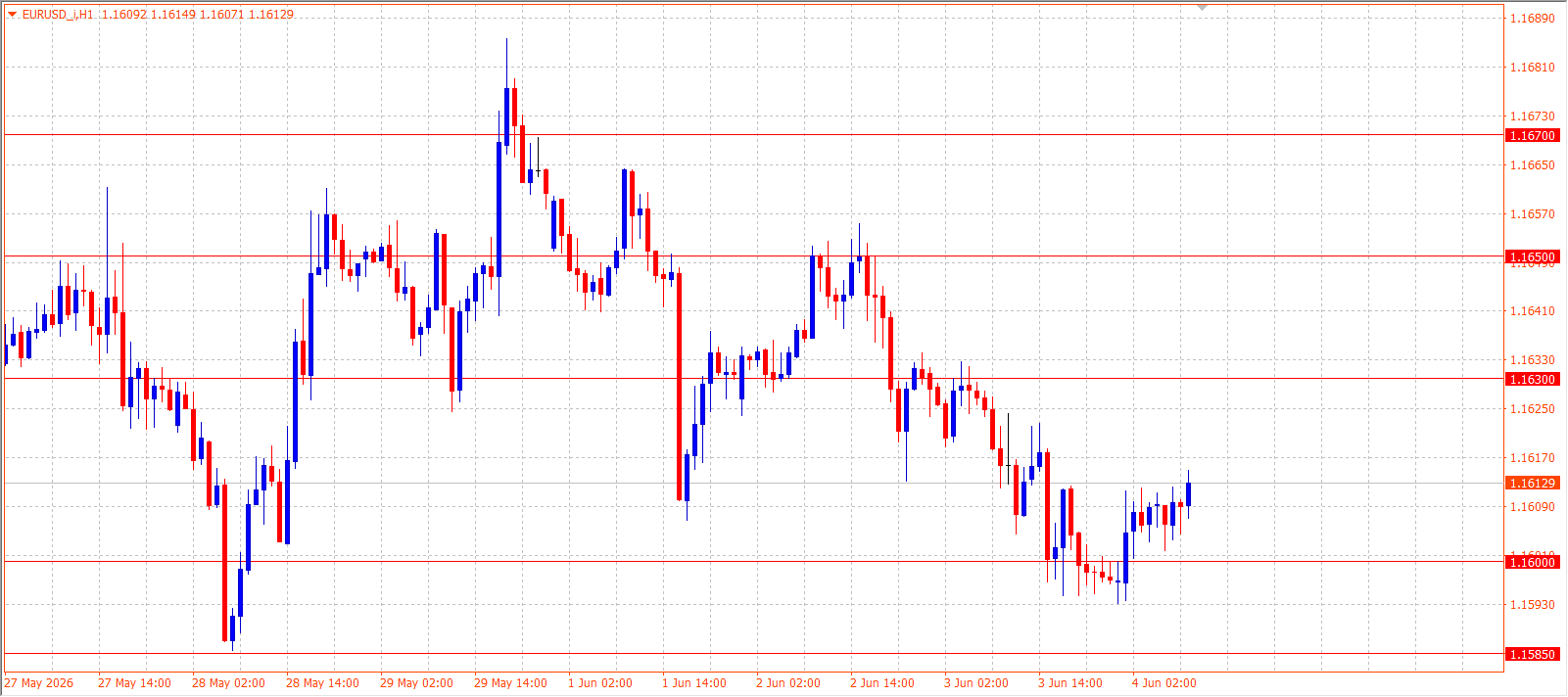Select the red 1.15850 level label

click(x=1532, y=654)
